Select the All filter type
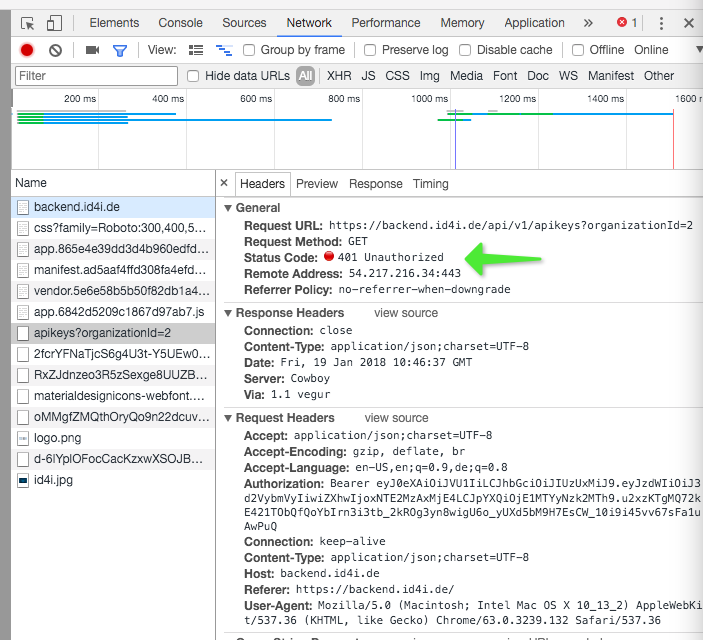 (x=305, y=76)
